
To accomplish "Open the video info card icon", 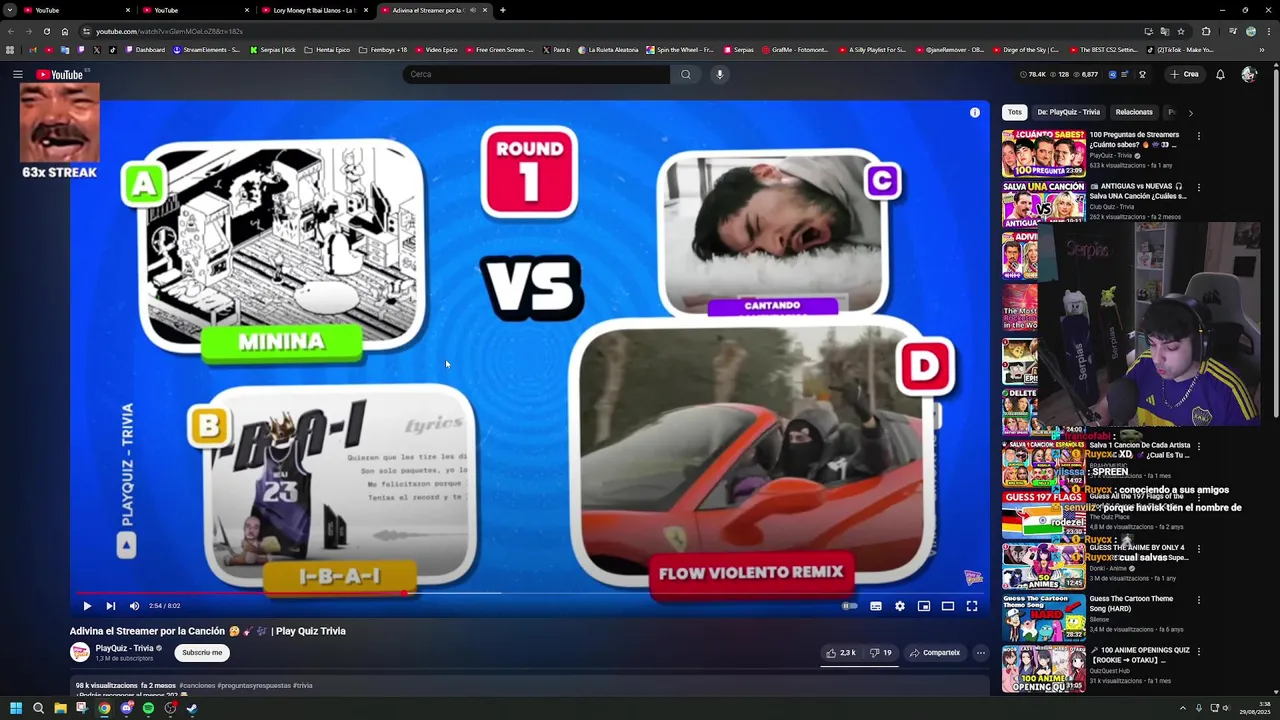I will tap(975, 113).
